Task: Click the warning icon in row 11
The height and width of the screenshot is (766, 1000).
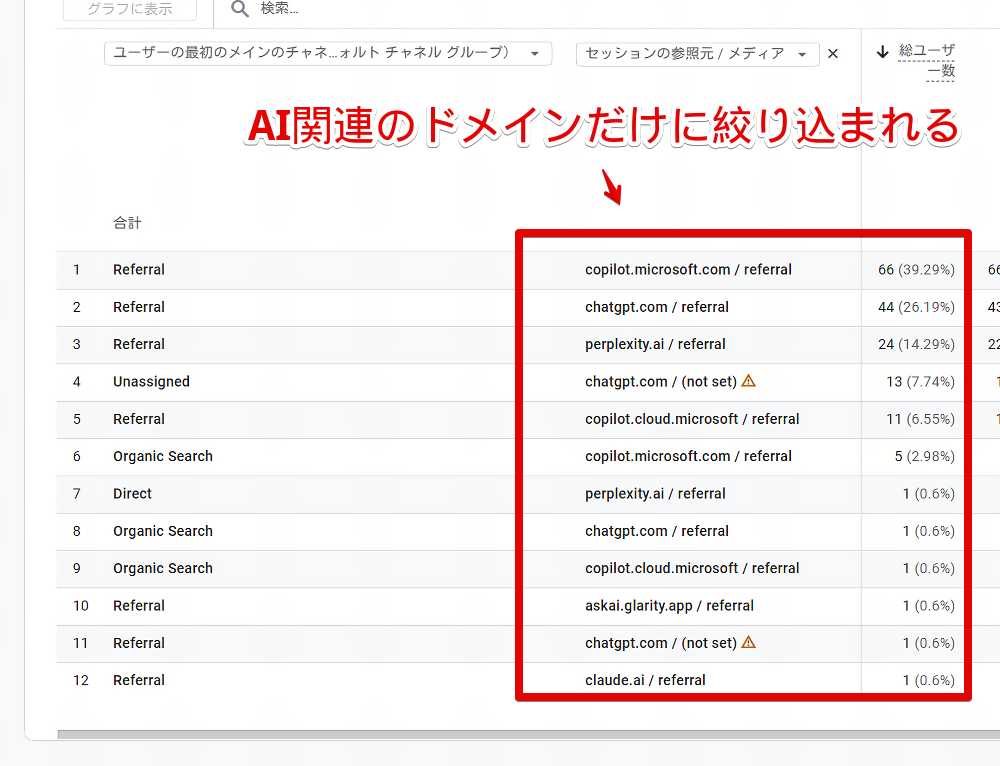Action: click(749, 642)
